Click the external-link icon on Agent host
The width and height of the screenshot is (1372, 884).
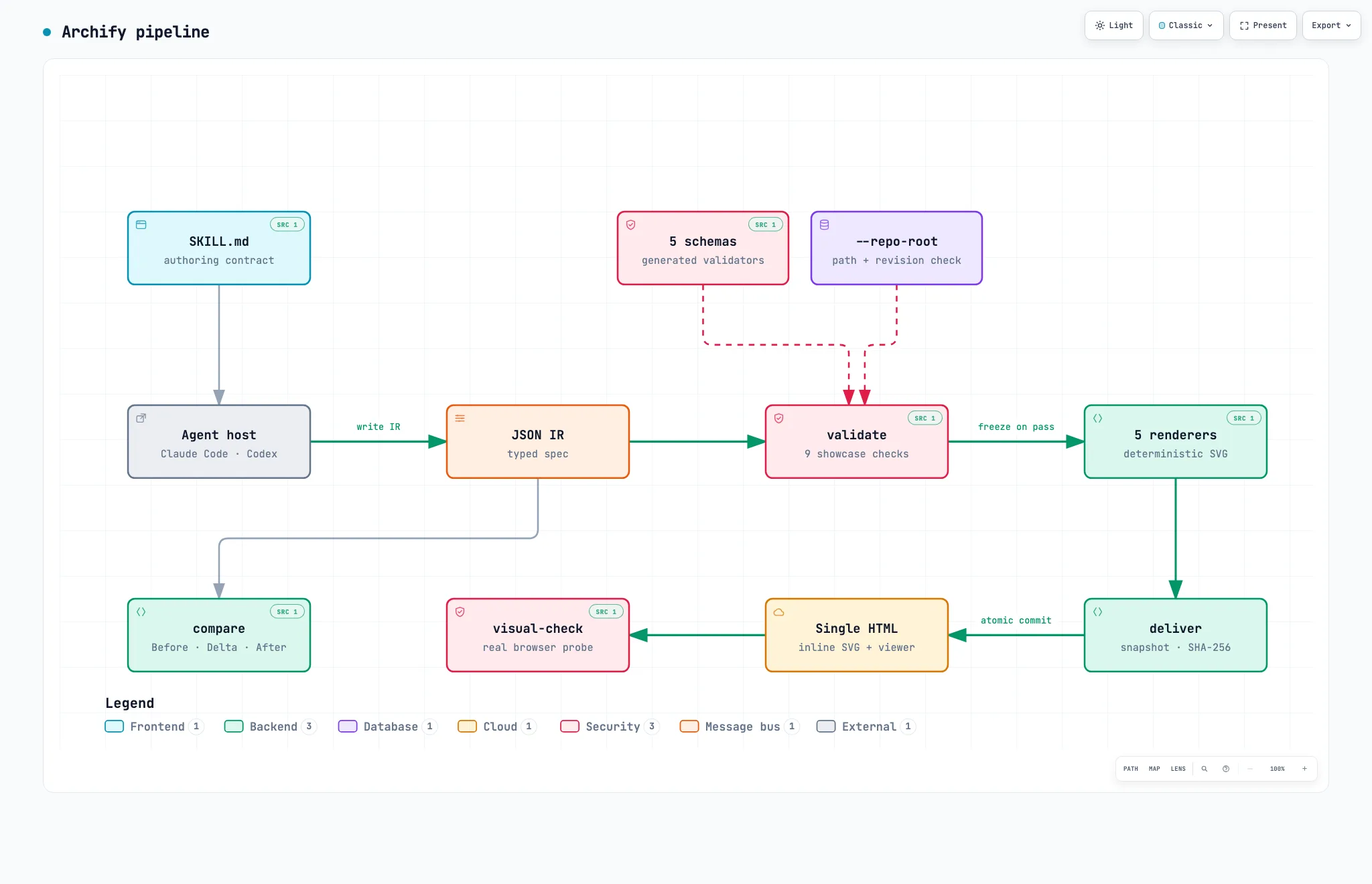click(141, 419)
